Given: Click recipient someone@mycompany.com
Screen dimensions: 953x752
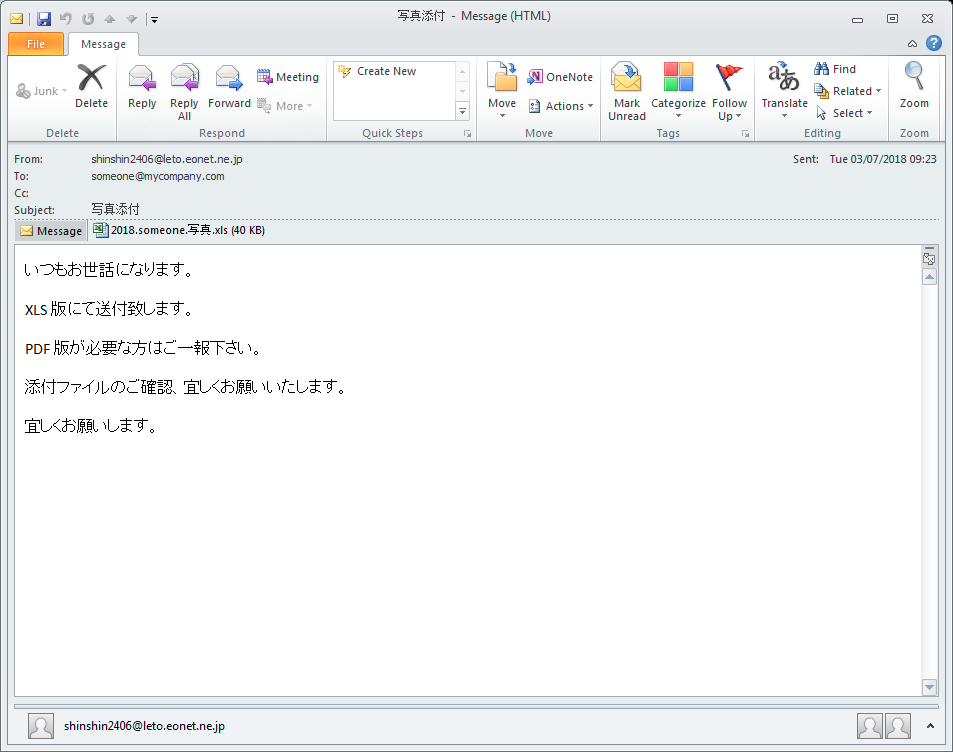Looking at the screenshot, I should pos(158,176).
